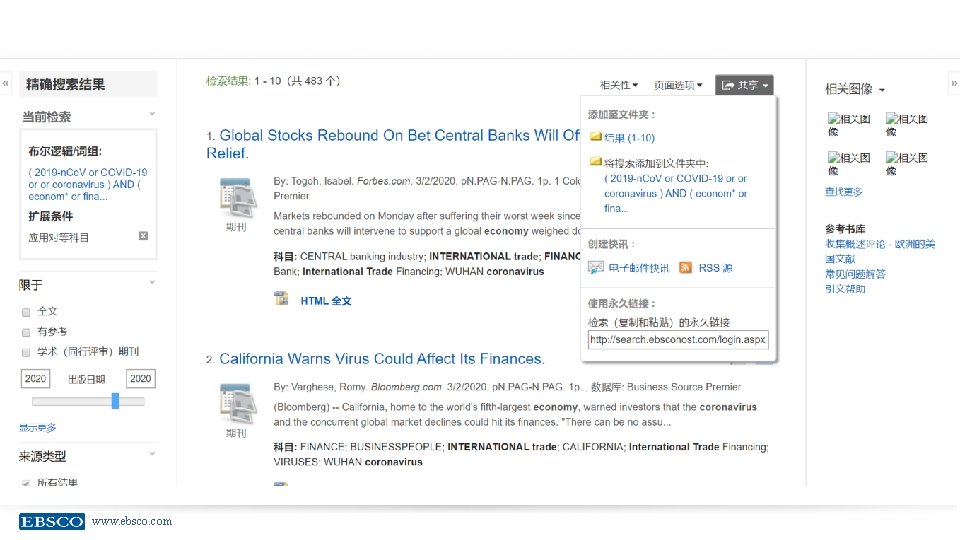Open 引文帮助 link
This screenshot has height=540, width=960.
click(845, 288)
